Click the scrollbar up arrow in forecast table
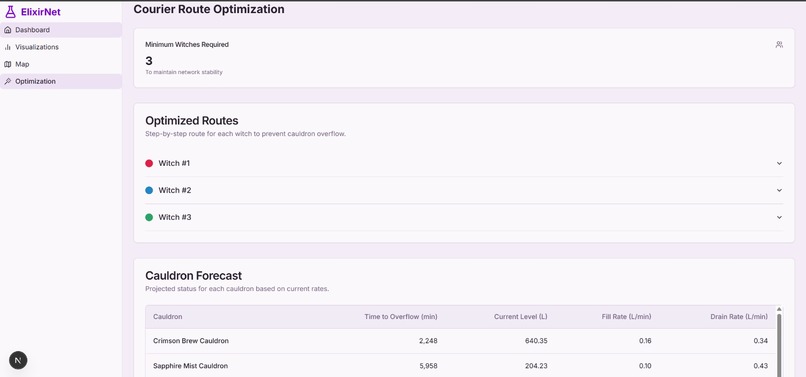 779,309
